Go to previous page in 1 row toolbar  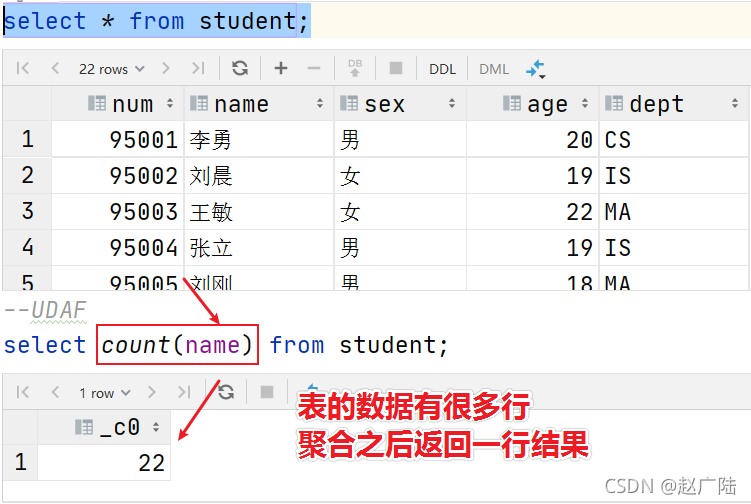pos(55,392)
